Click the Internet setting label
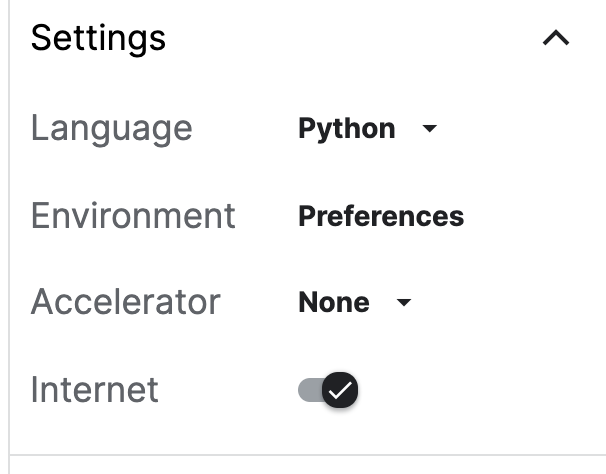 [94, 389]
